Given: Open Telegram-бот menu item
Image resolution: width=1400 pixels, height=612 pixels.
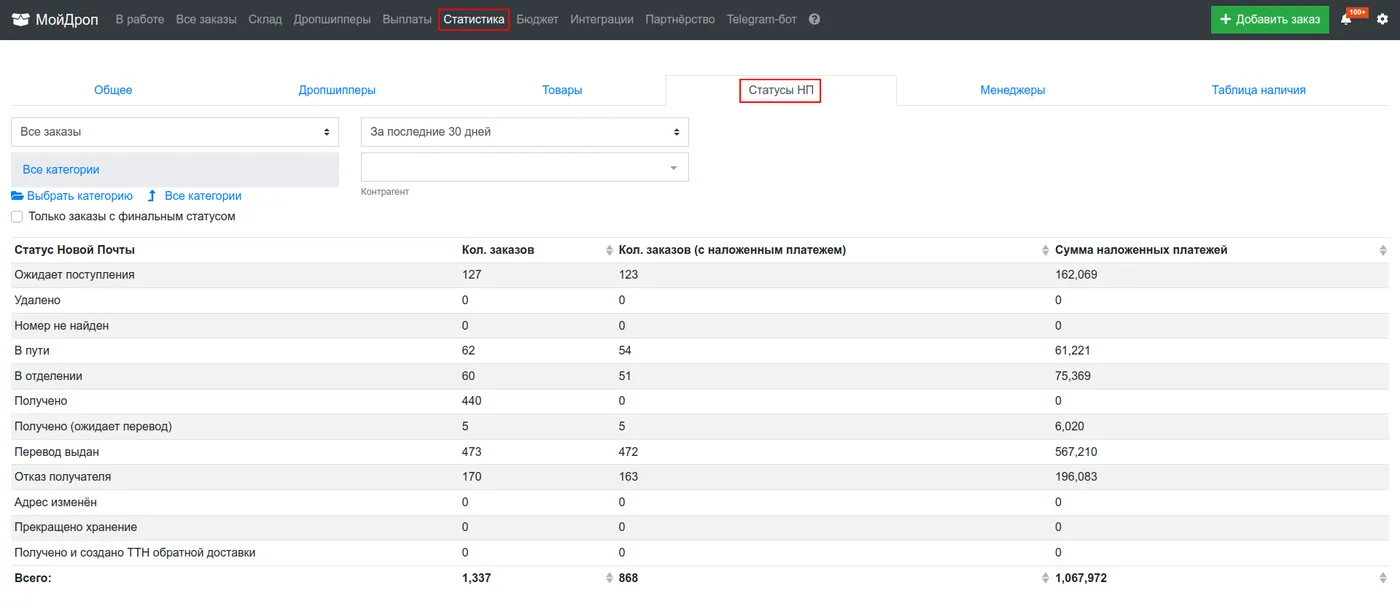Looking at the screenshot, I should coord(762,19).
